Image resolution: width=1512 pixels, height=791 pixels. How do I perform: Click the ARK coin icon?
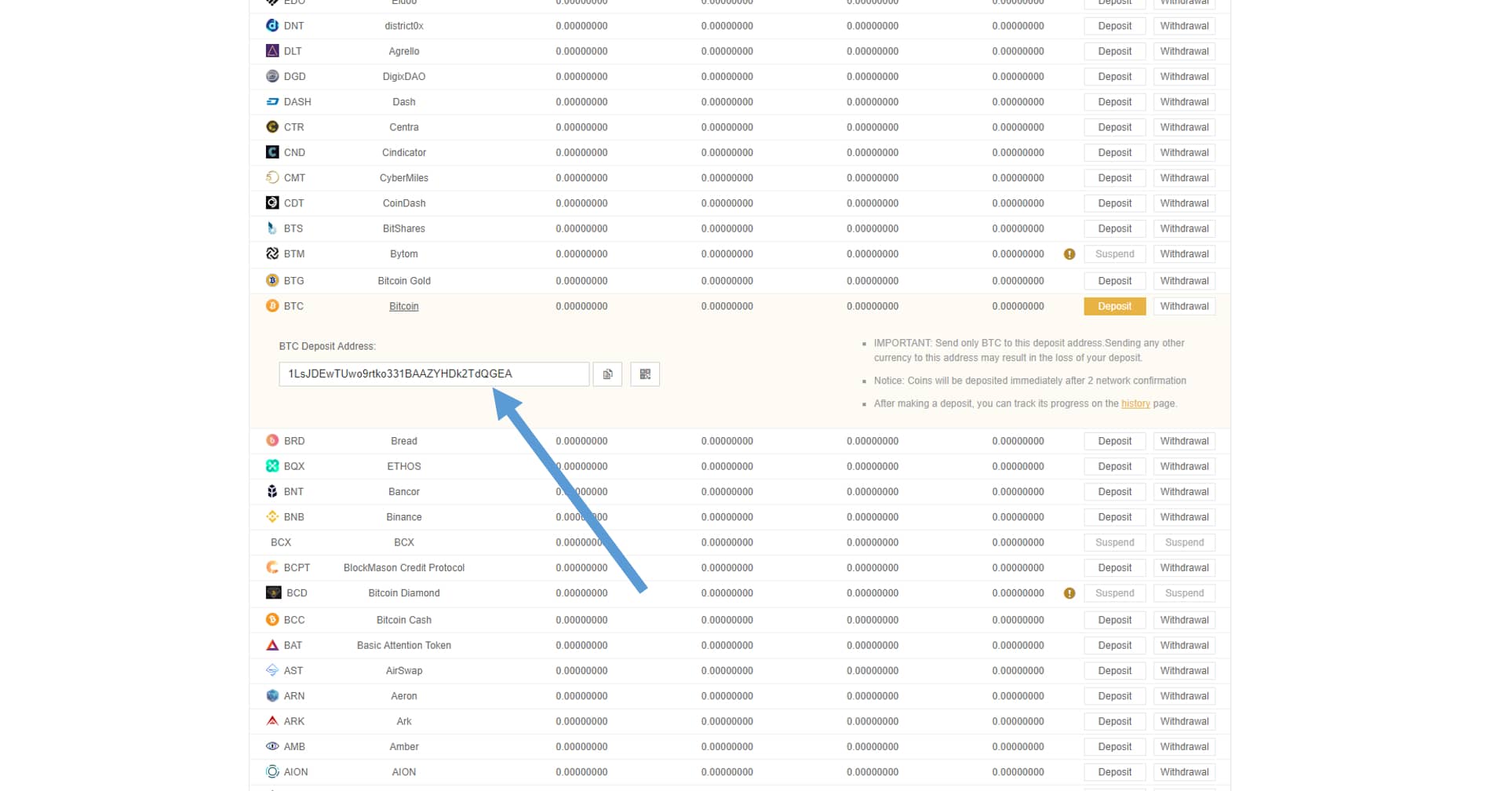click(272, 721)
